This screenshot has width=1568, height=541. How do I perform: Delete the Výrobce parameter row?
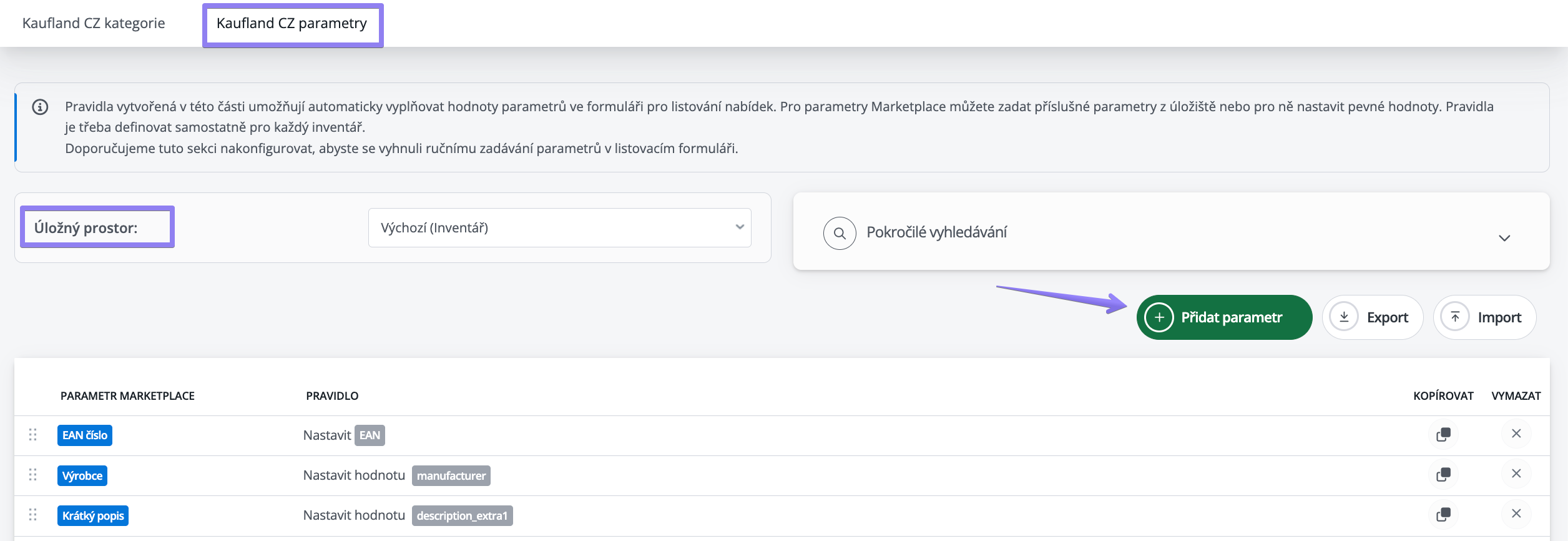1516,474
